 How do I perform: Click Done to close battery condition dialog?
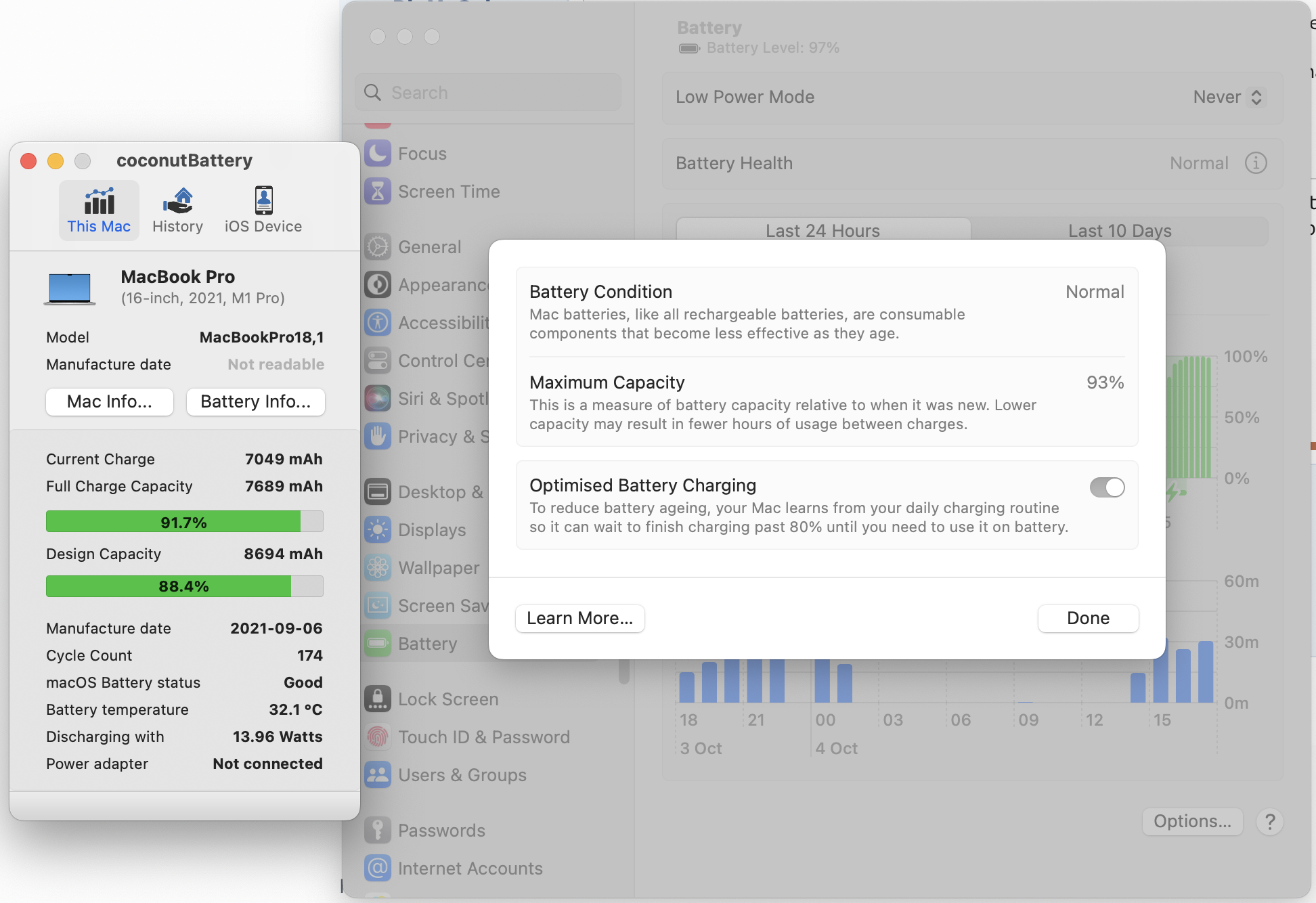point(1089,618)
